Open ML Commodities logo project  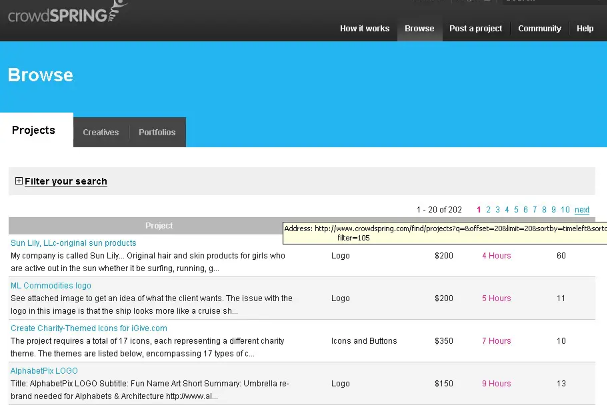51,285
